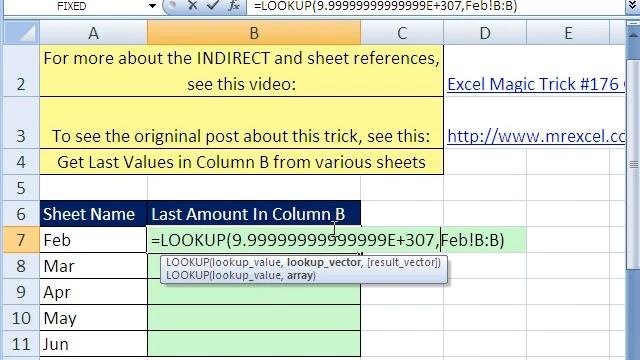Image resolution: width=640 pixels, height=360 pixels.
Task: Click the 'For more about the INDIRECT' cell
Action: click(x=241, y=71)
